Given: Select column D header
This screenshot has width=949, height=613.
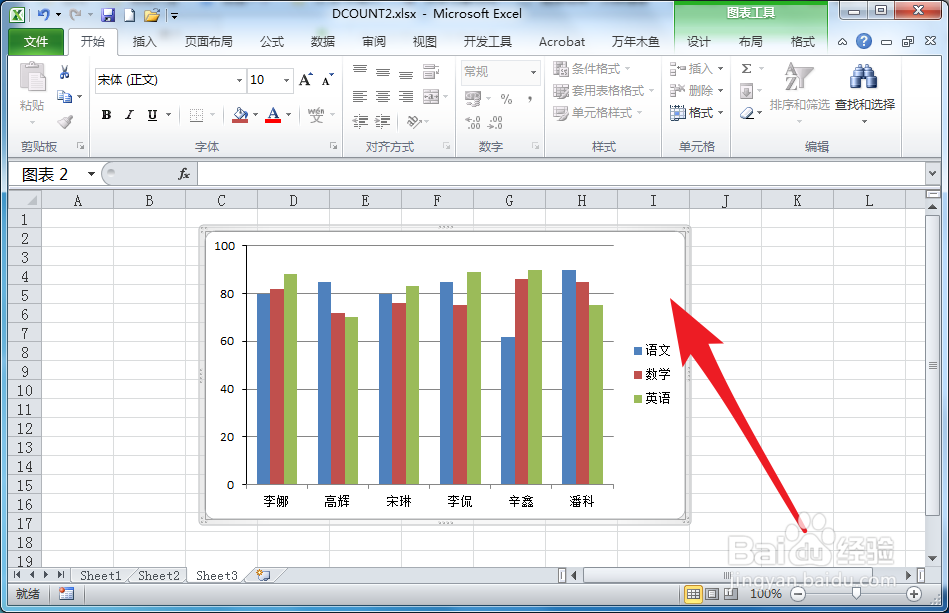Looking at the screenshot, I should (x=293, y=201).
